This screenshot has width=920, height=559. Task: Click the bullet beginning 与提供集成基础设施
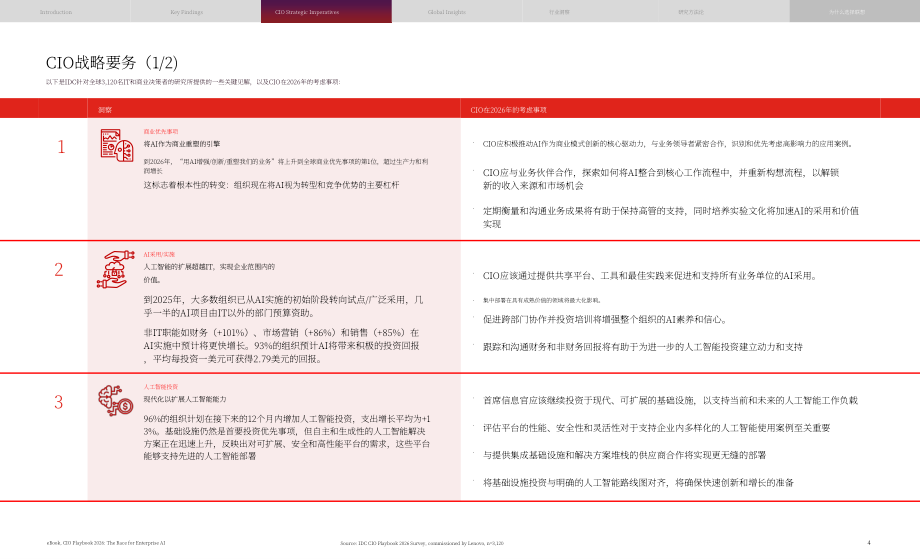[624, 455]
